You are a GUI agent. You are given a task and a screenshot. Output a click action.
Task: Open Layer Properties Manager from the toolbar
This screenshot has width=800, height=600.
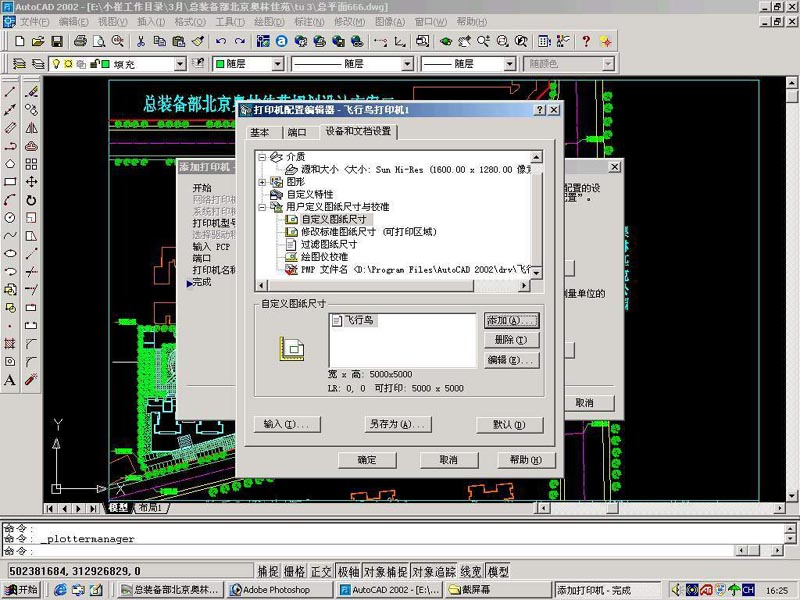19,64
